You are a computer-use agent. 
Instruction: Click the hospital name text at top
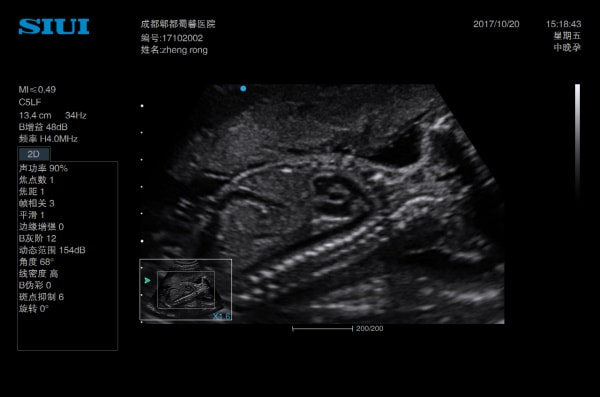point(178,24)
